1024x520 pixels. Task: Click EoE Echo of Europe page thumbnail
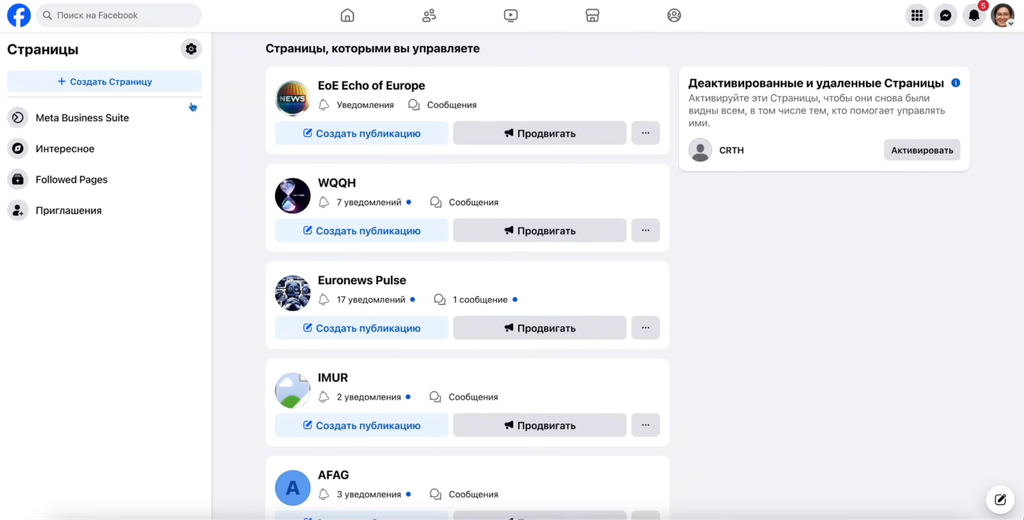click(293, 99)
